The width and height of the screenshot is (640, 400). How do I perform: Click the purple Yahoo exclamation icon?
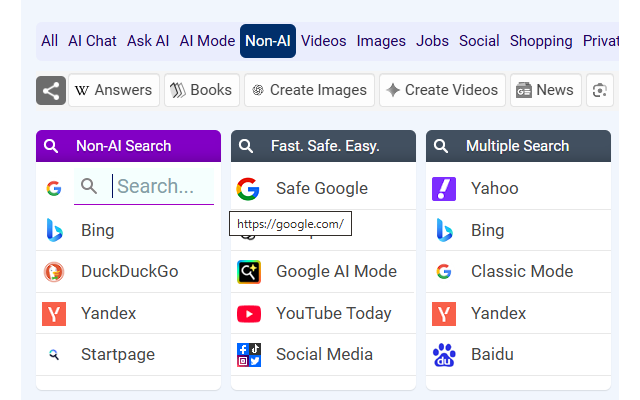[x=444, y=189]
